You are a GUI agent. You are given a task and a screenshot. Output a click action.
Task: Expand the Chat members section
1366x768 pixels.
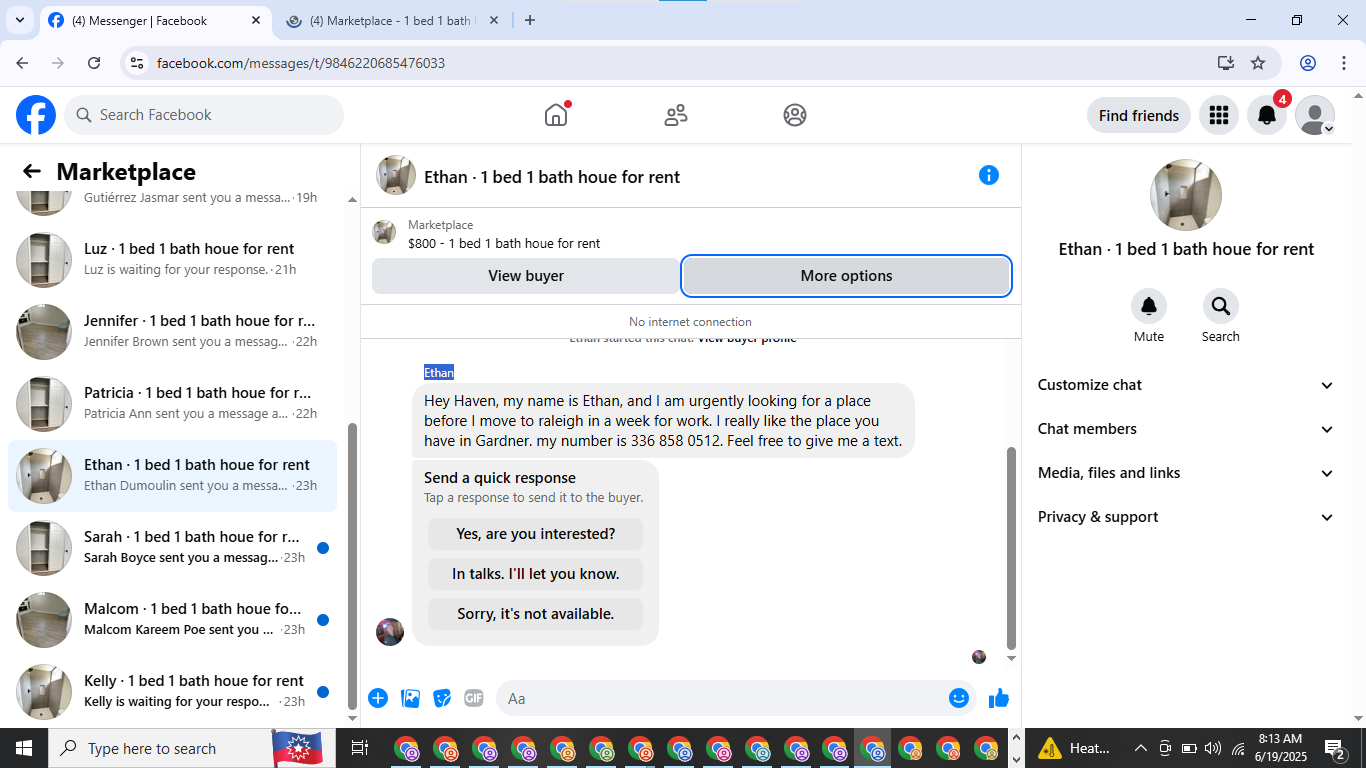click(x=1186, y=429)
